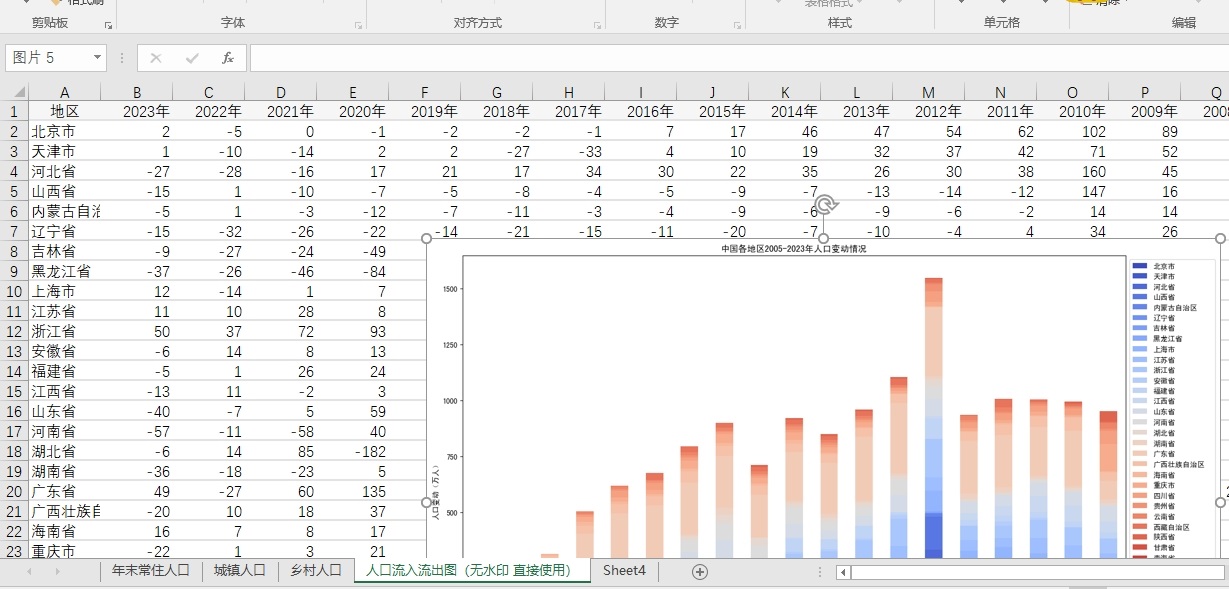The width and height of the screenshot is (1229, 589).
Task: Click the formula bar cancel X icon
Action: click(x=156, y=58)
